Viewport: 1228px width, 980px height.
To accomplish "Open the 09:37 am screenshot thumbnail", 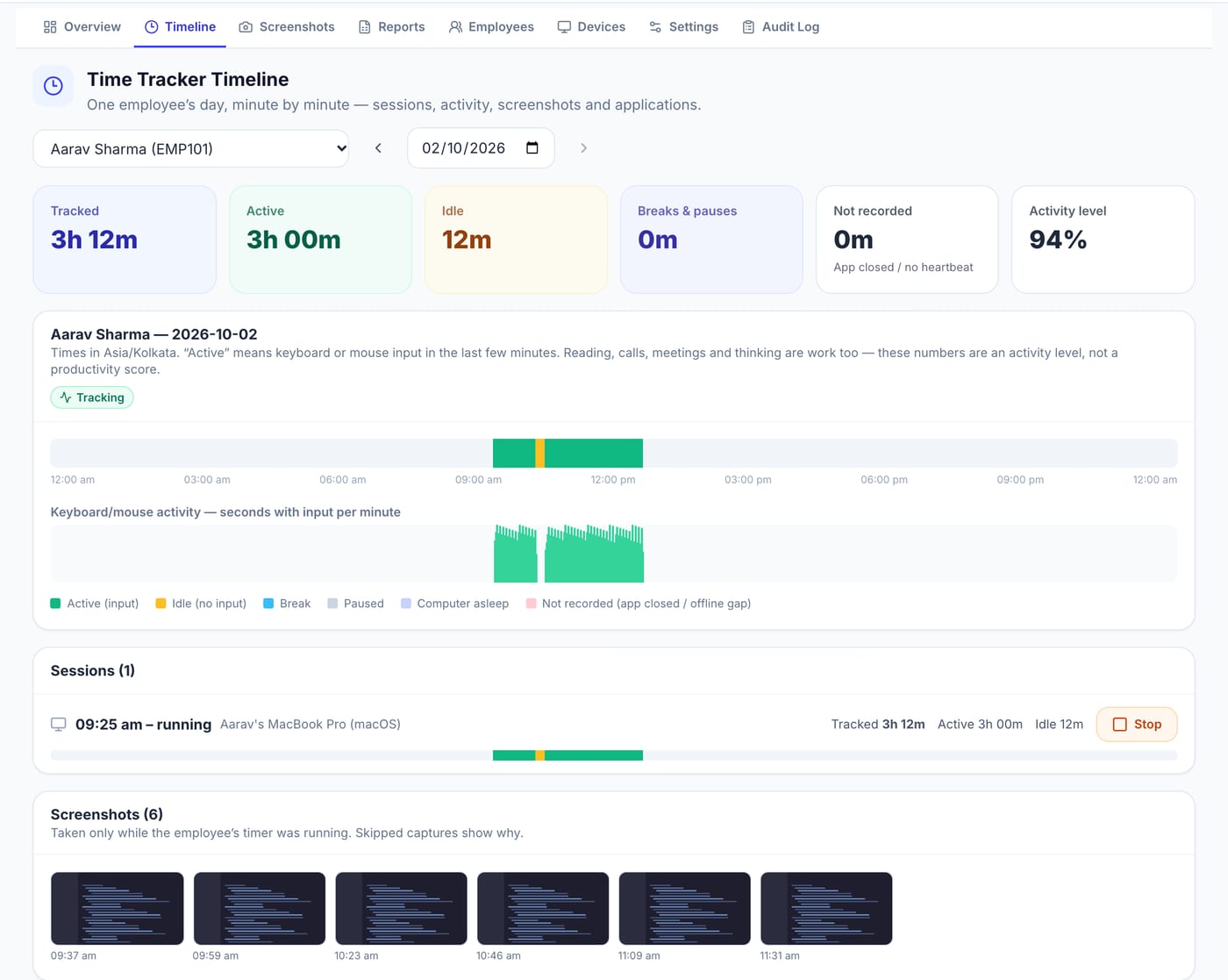I will (118, 908).
